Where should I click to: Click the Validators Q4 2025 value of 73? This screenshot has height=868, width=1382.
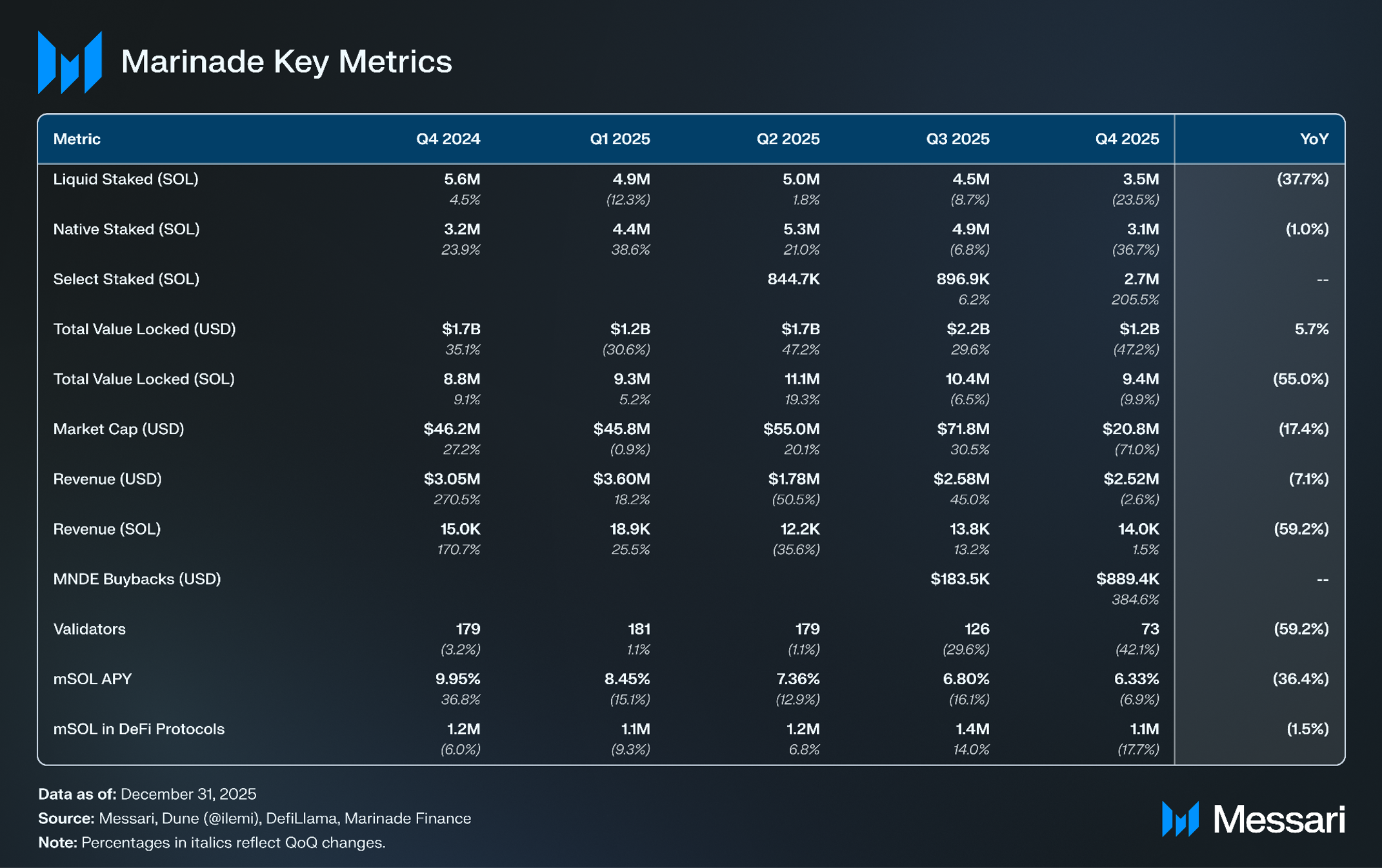pyautogui.click(x=1150, y=629)
